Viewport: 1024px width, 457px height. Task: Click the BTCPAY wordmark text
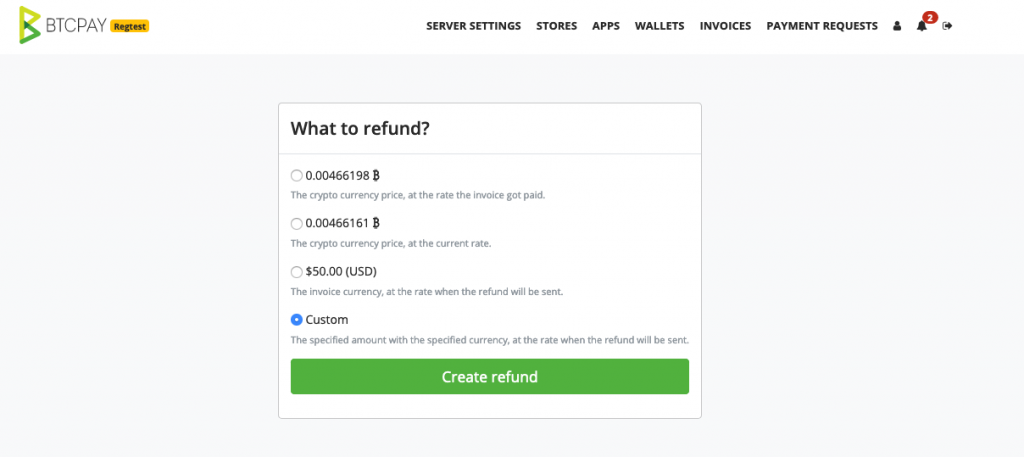coord(76,25)
